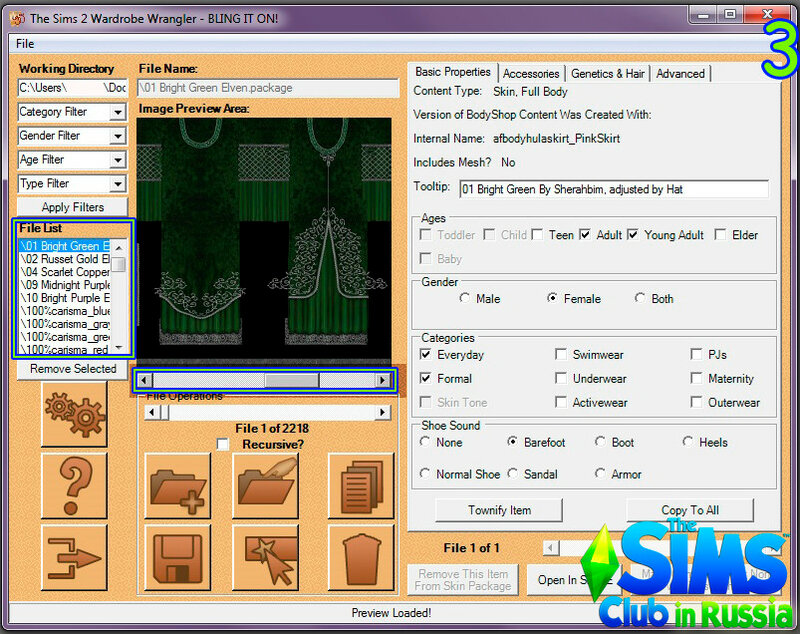Switch to the Basic Properties tab
The height and width of the screenshot is (634, 800).
[x=453, y=72]
